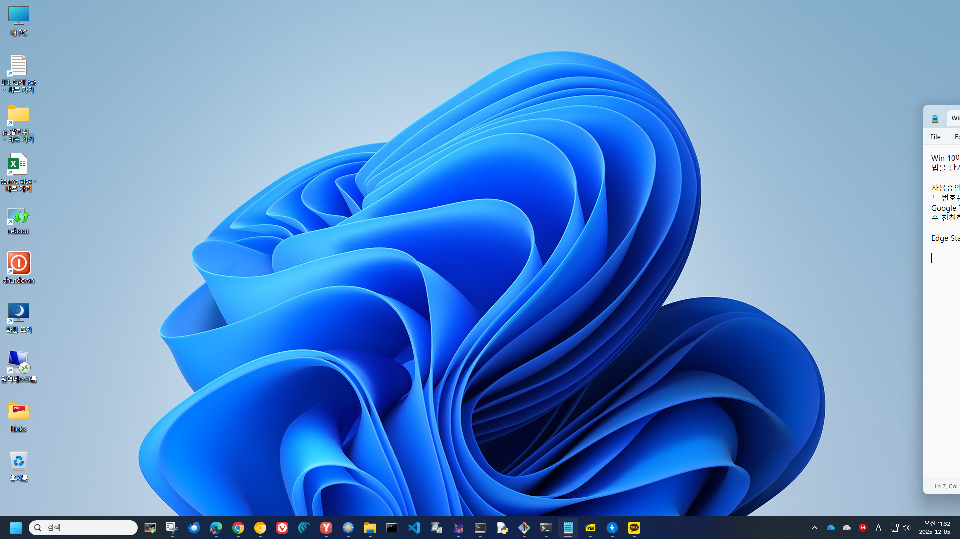Open the remote desktop shortcut icon
Image resolution: width=960 pixels, height=539 pixels.
(x=18, y=366)
